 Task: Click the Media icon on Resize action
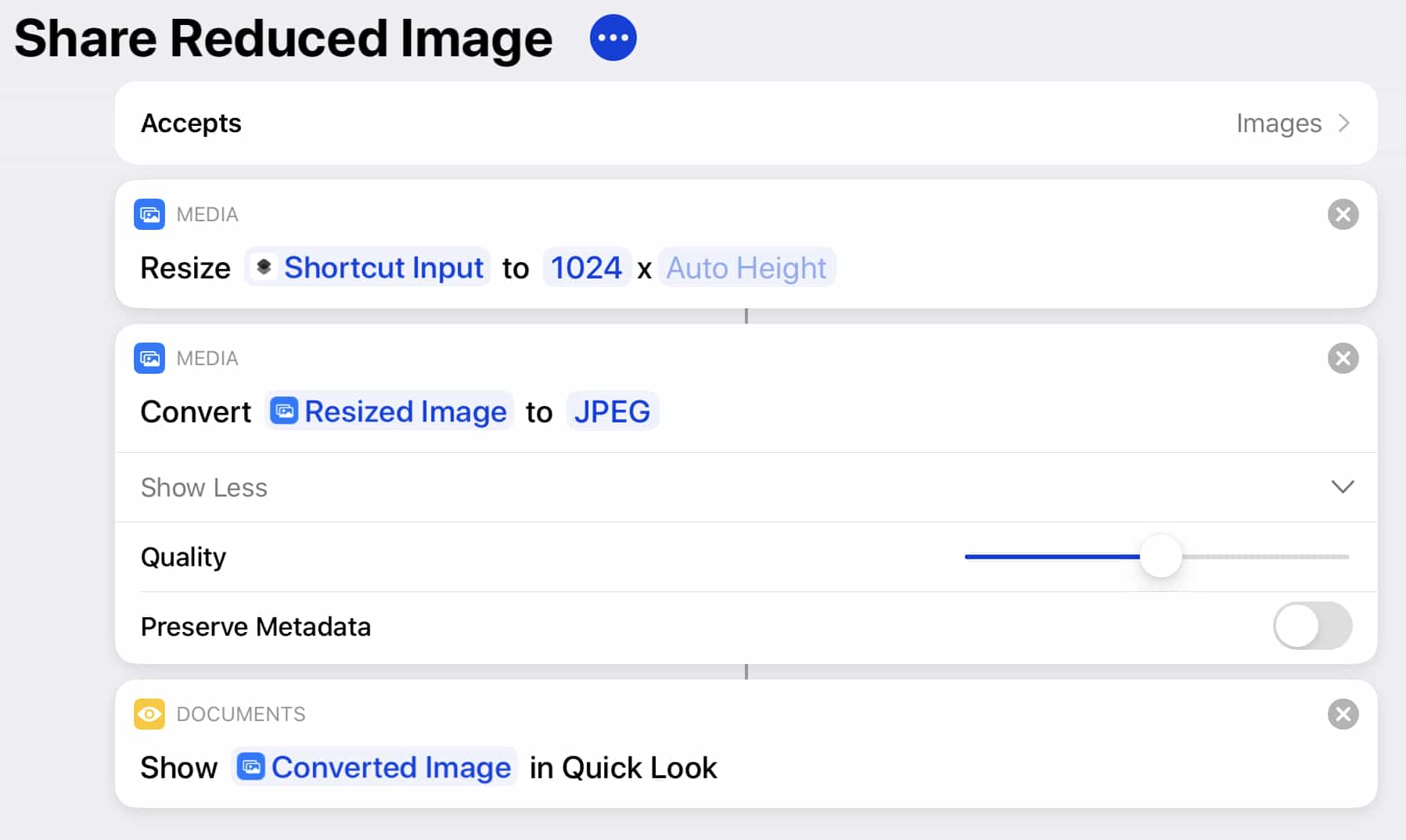pyautogui.click(x=149, y=214)
